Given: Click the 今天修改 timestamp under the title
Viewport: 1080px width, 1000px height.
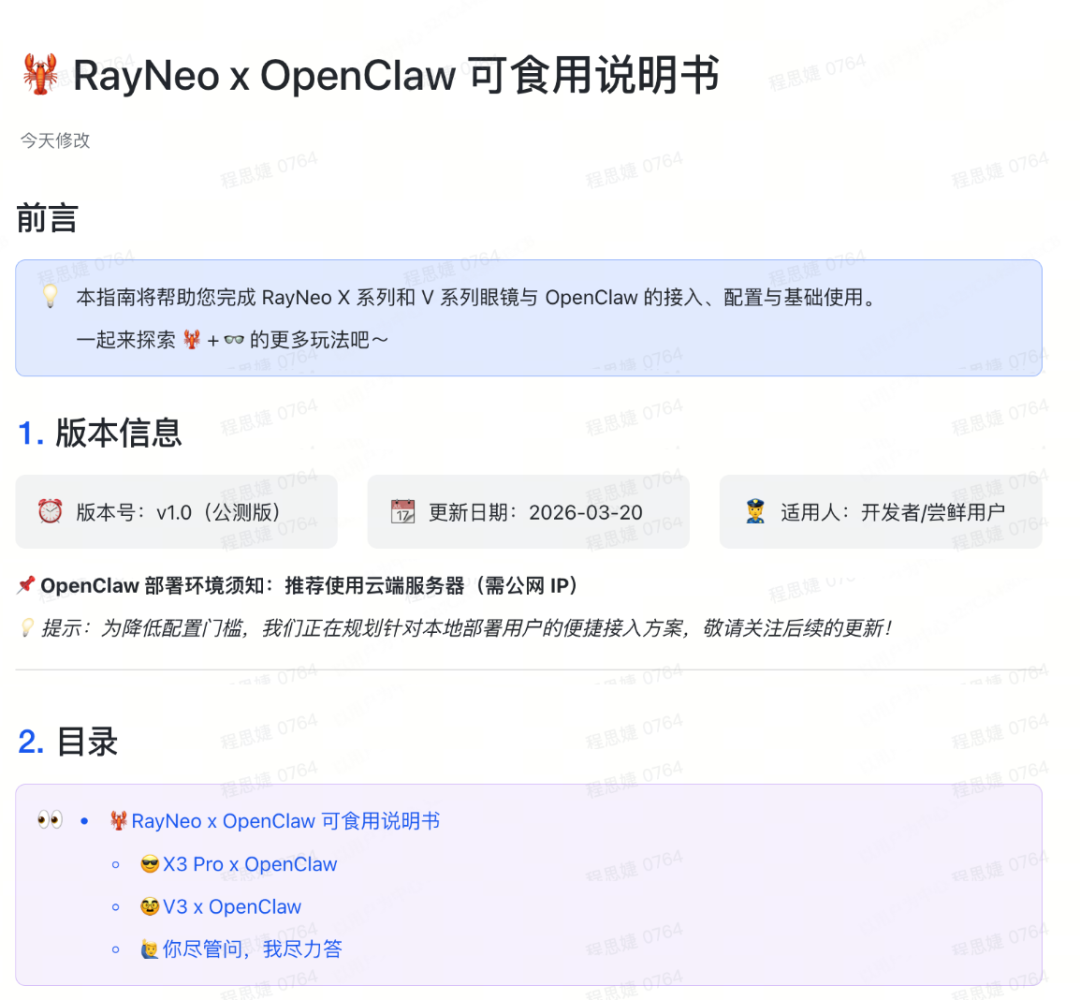Looking at the screenshot, I should coord(56,141).
